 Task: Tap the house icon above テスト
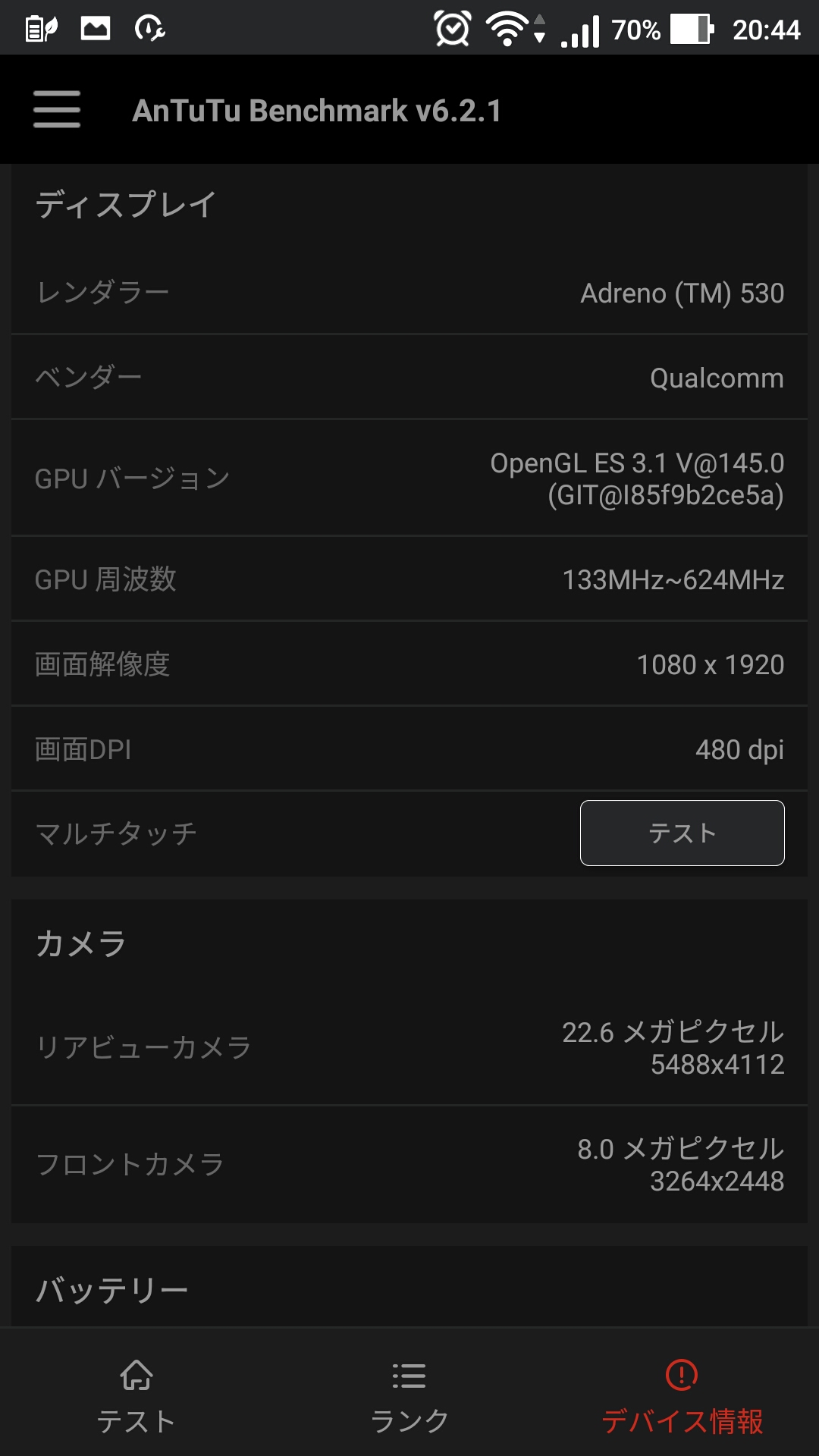[136, 1375]
